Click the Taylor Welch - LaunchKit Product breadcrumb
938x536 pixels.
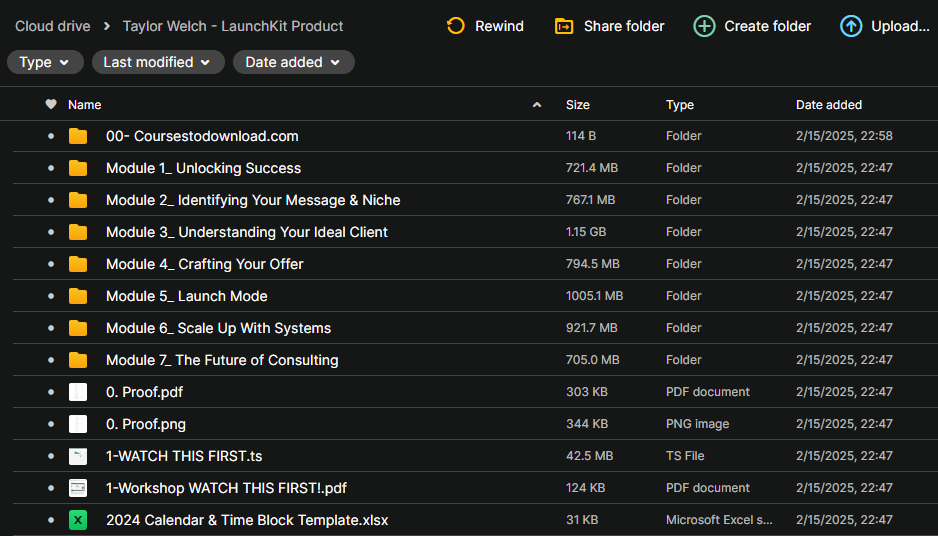pos(233,26)
